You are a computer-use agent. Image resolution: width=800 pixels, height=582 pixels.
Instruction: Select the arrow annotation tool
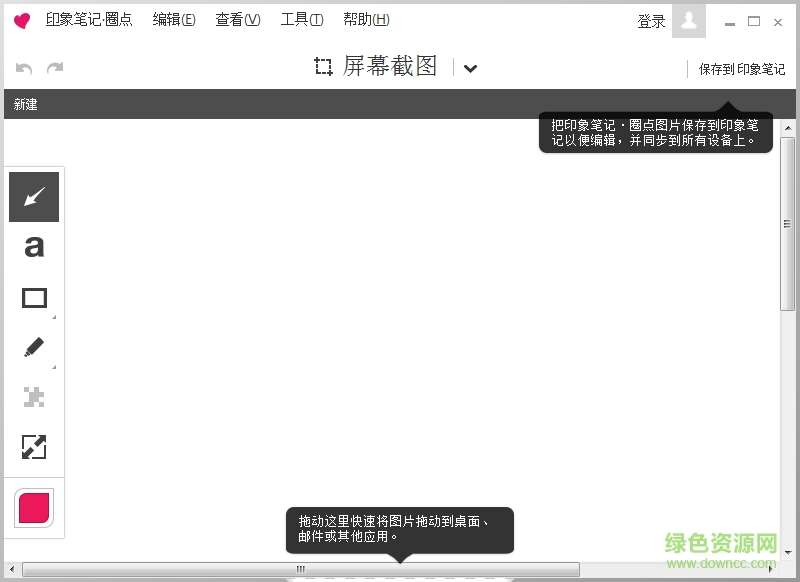pyautogui.click(x=34, y=196)
